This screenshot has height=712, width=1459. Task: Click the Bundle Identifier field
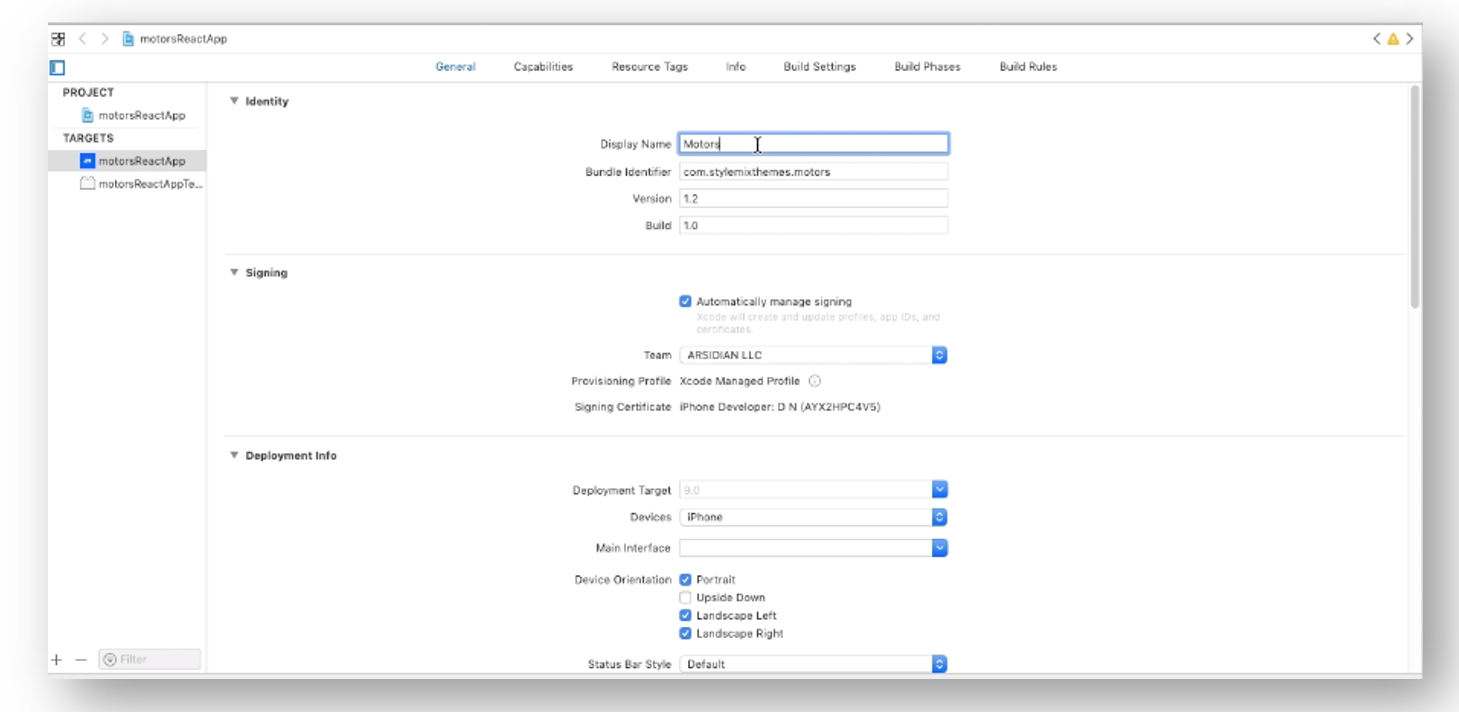813,172
